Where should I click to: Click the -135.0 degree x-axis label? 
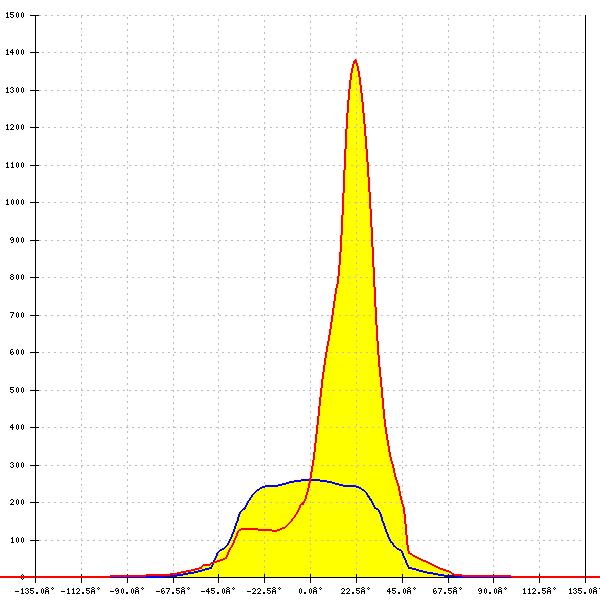[x=35, y=591]
